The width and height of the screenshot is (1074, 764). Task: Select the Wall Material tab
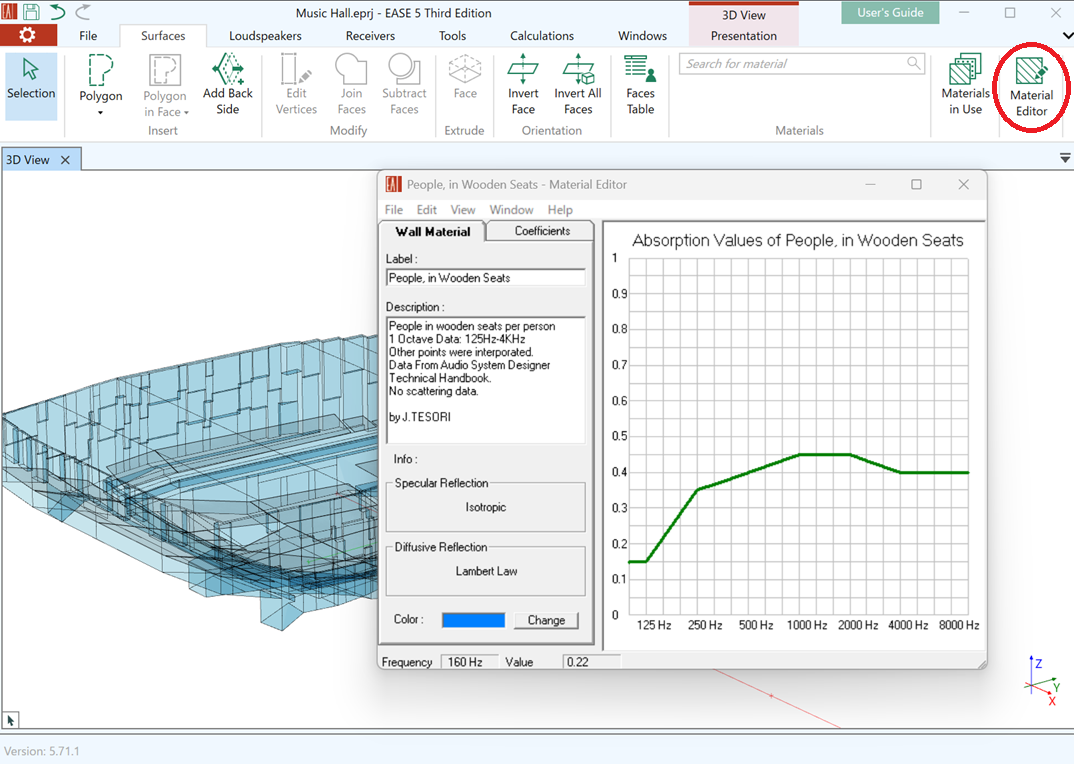(433, 232)
